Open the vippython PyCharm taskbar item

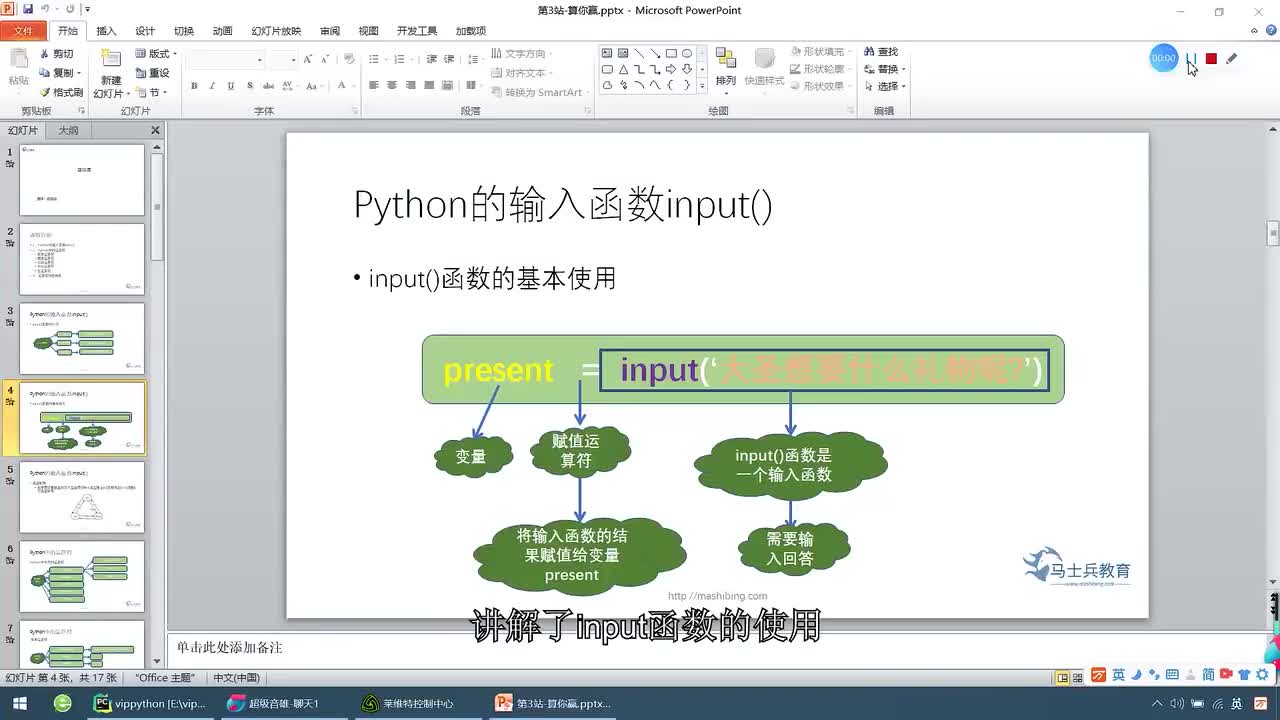click(x=150, y=703)
